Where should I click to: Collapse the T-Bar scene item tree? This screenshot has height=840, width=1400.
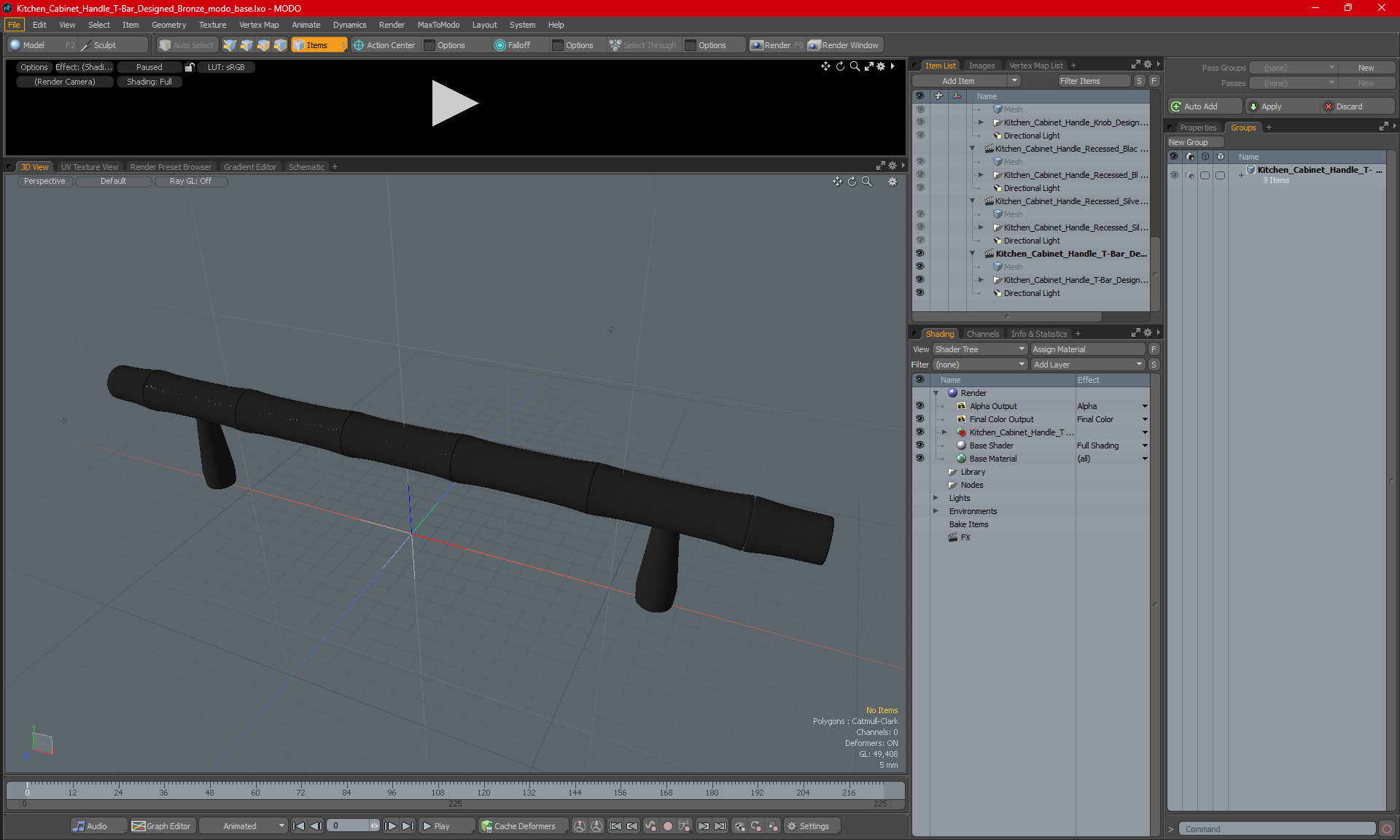pyautogui.click(x=973, y=254)
